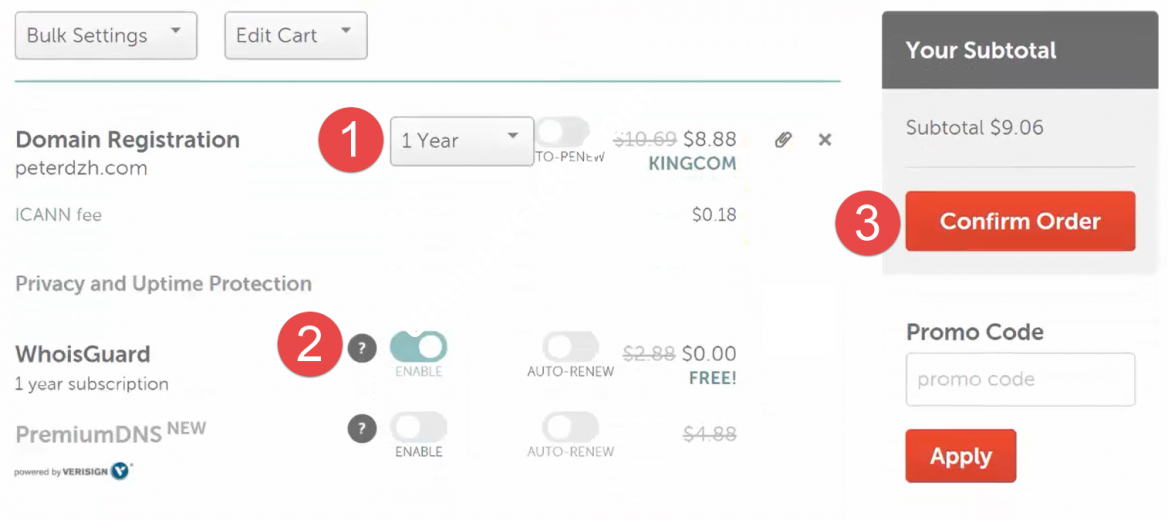The height and width of the screenshot is (520, 1168).
Task: Turn on WhoisGuard auto-renew toggle
Action: [x=570, y=347]
